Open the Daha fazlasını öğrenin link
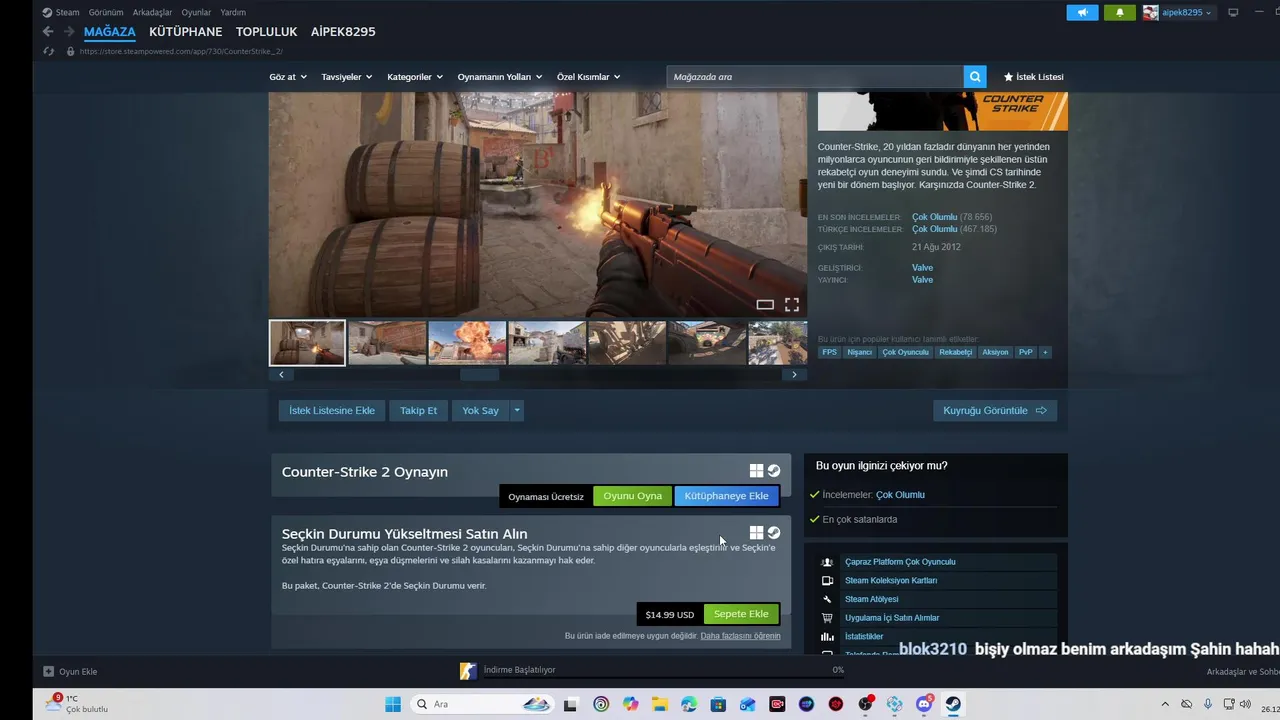Screen dimensions: 1280x720 [740, 636]
